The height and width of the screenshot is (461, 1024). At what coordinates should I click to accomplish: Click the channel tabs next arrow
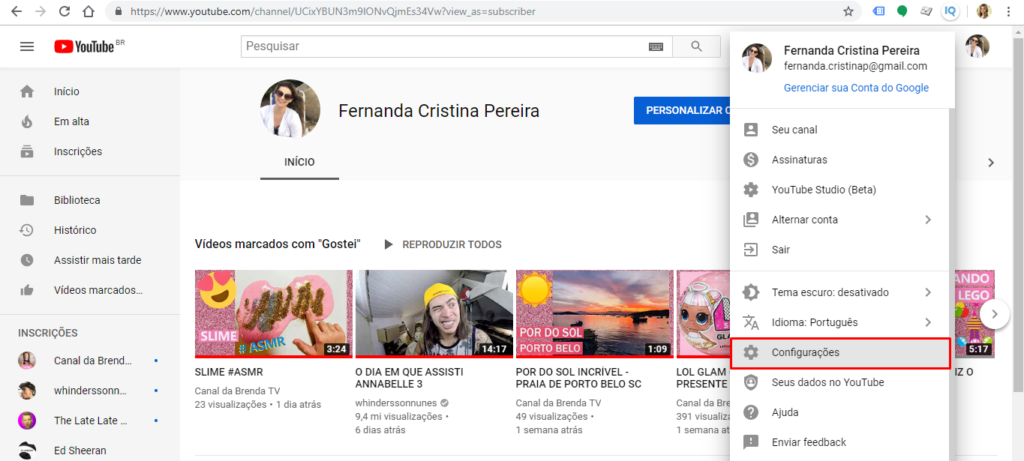(991, 163)
